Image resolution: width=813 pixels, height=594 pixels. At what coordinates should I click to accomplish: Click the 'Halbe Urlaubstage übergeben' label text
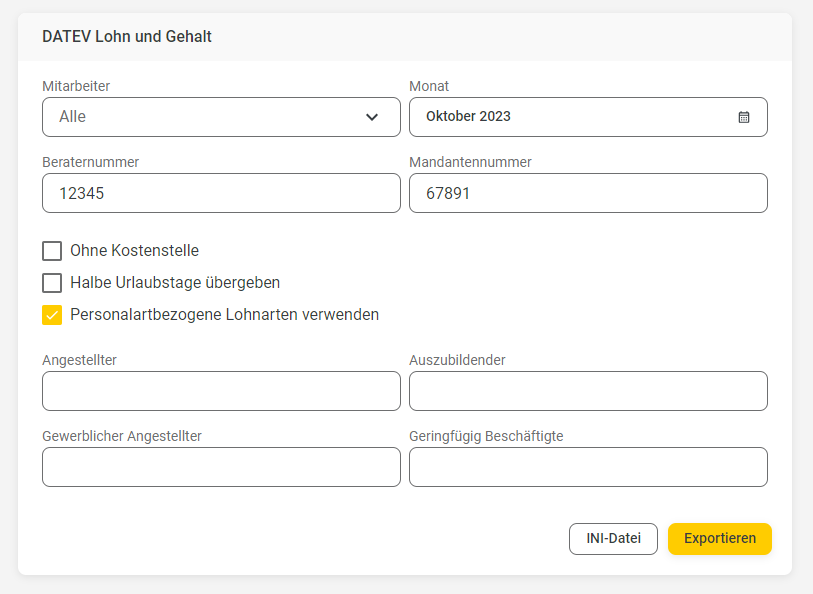(x=175, y=283)
